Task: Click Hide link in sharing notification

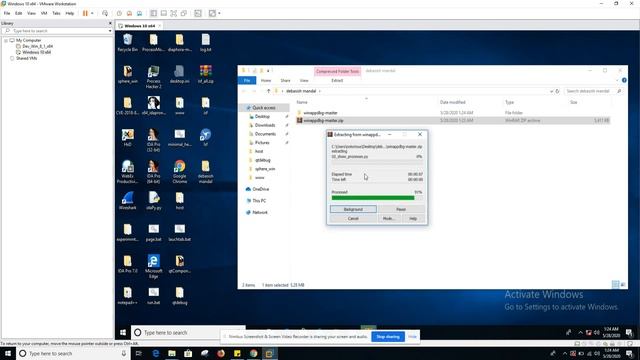Action: click(412, 337)
